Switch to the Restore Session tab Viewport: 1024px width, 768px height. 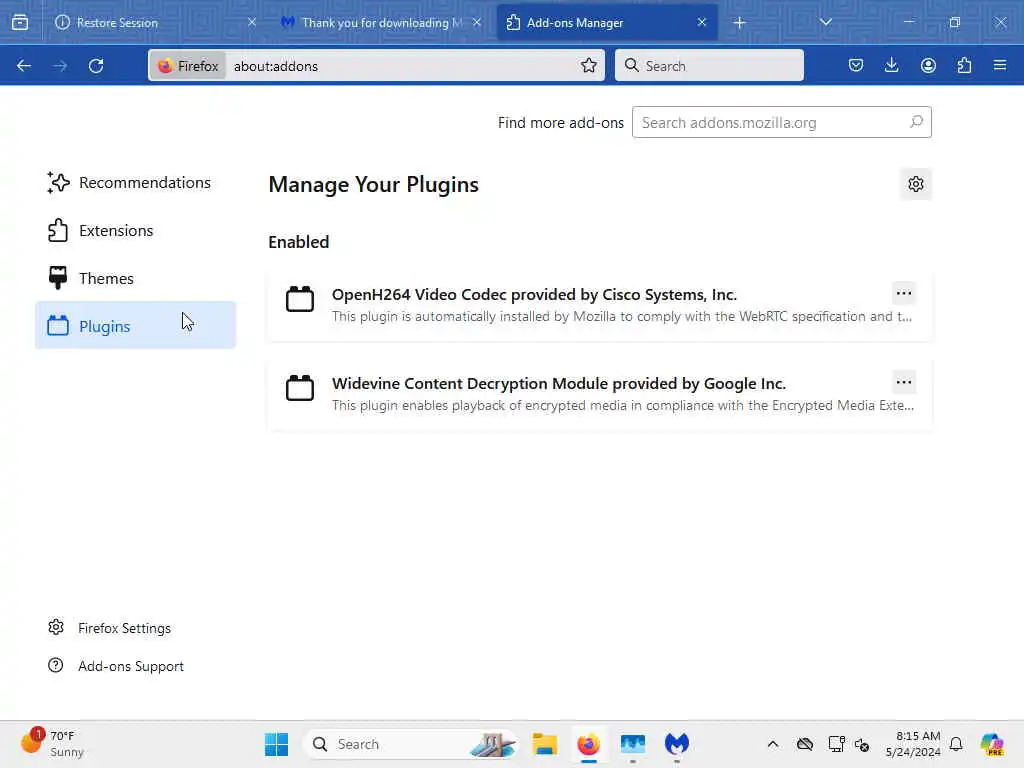pos(156,23)
